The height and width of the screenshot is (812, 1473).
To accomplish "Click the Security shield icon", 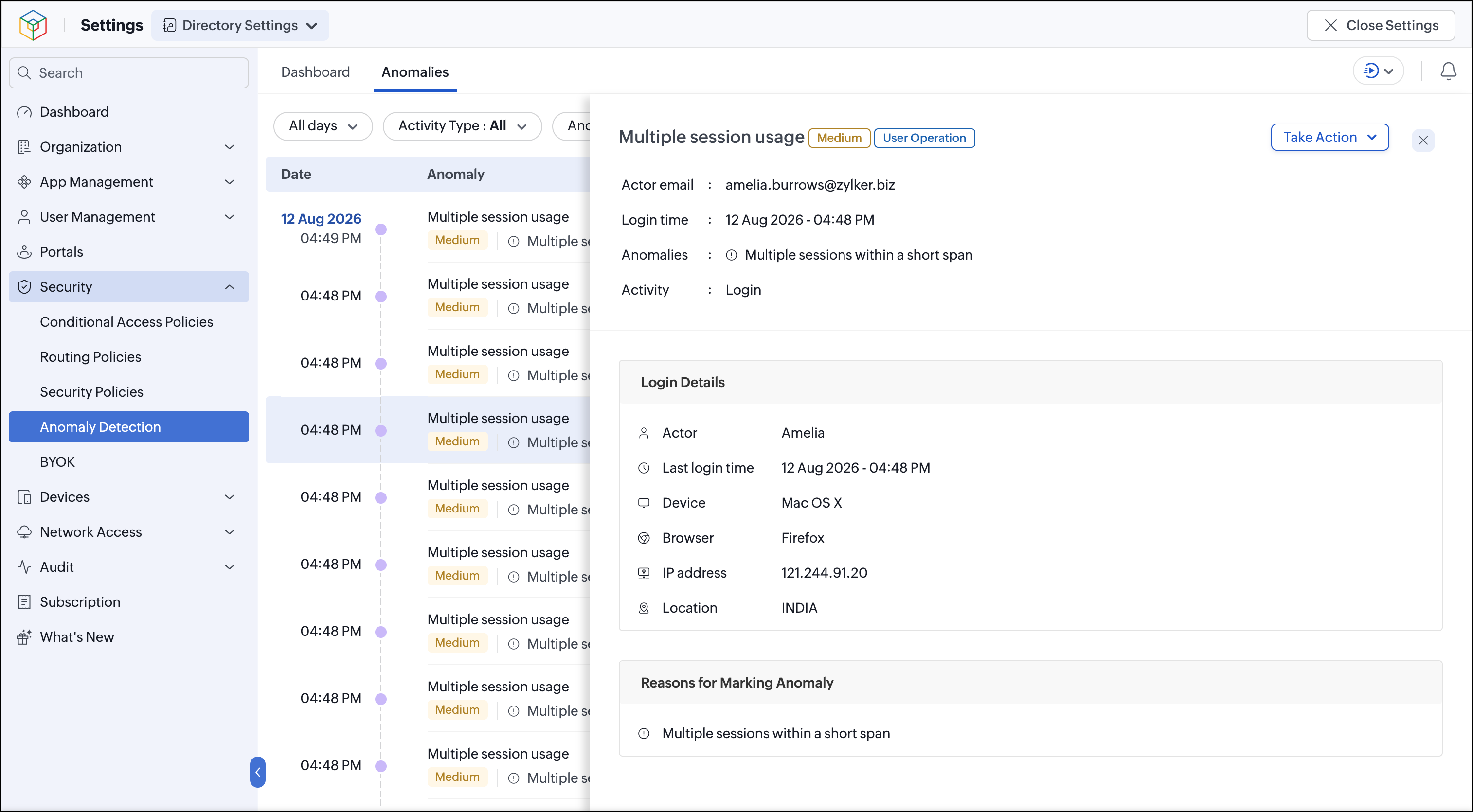I will (x=24, y=287).
